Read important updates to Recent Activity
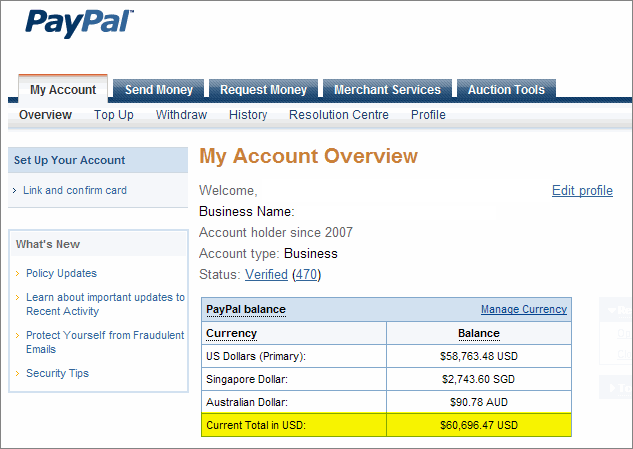 click(105, 304)
